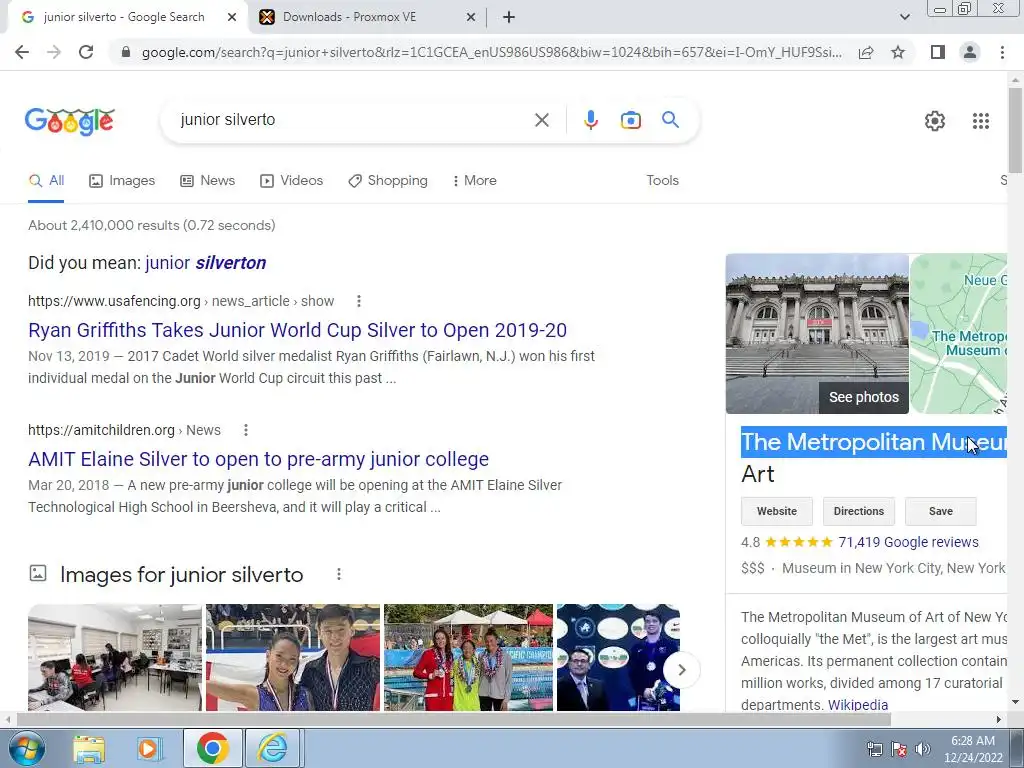Screen dimensions: 1024x768
Task: Open the Google apps grid
Action: 980,121
